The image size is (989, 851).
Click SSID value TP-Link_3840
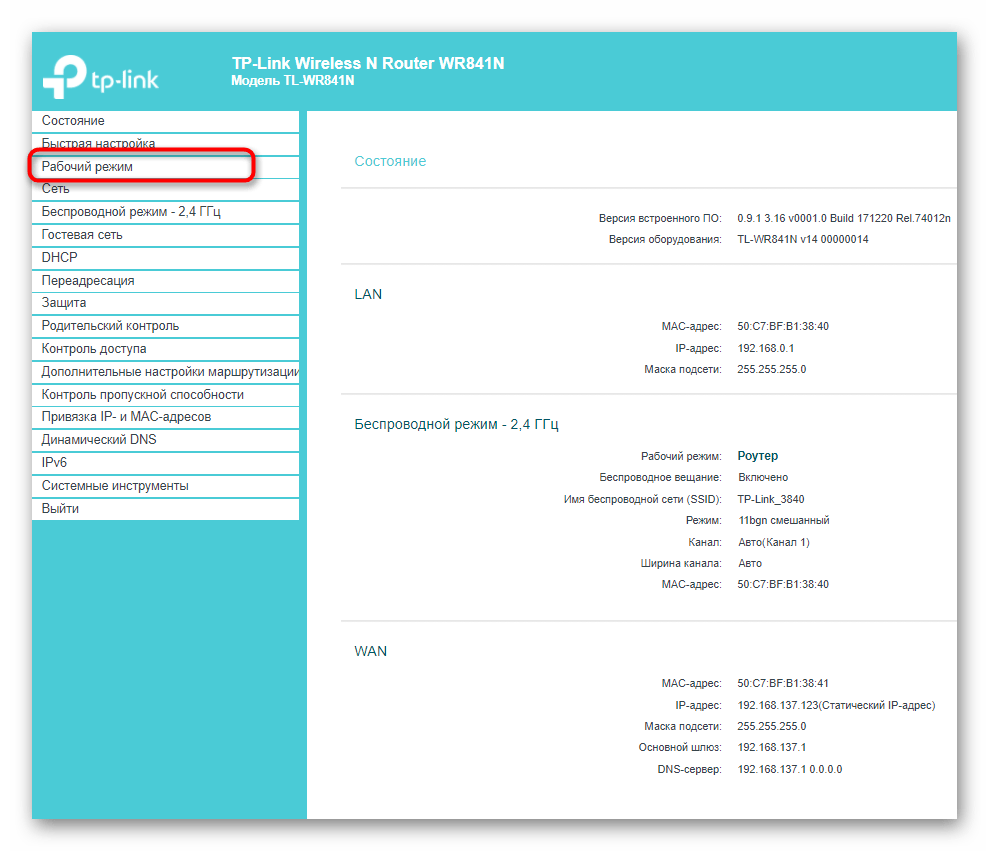pos(771,500)
